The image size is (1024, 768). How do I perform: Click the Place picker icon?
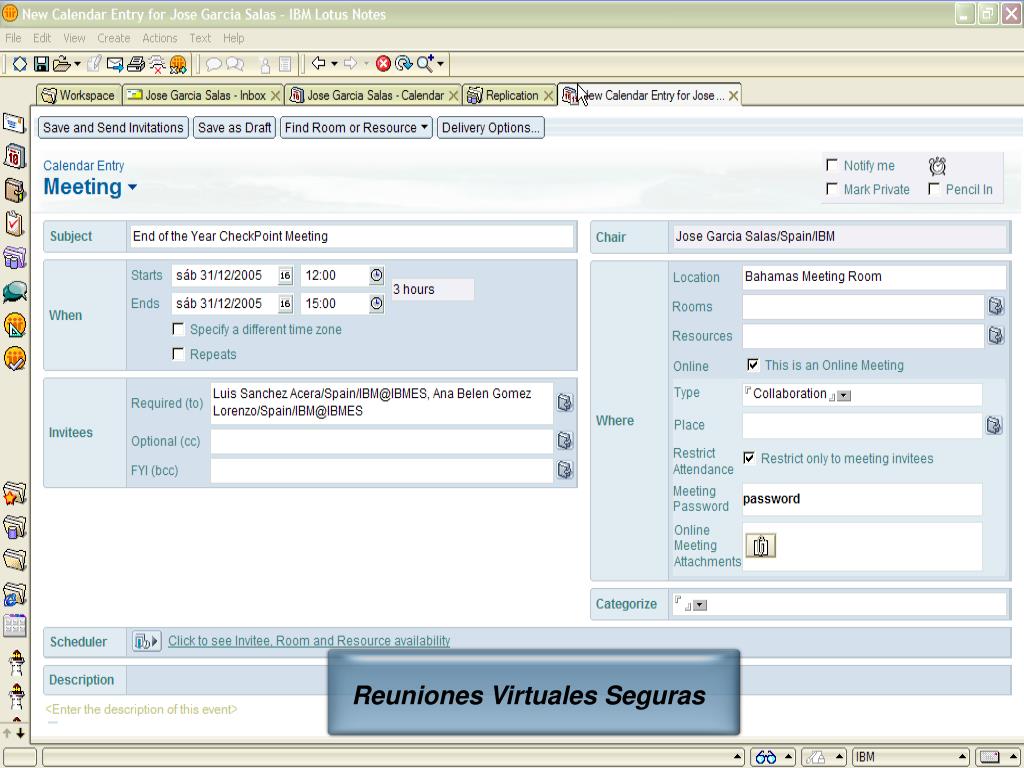993,425
